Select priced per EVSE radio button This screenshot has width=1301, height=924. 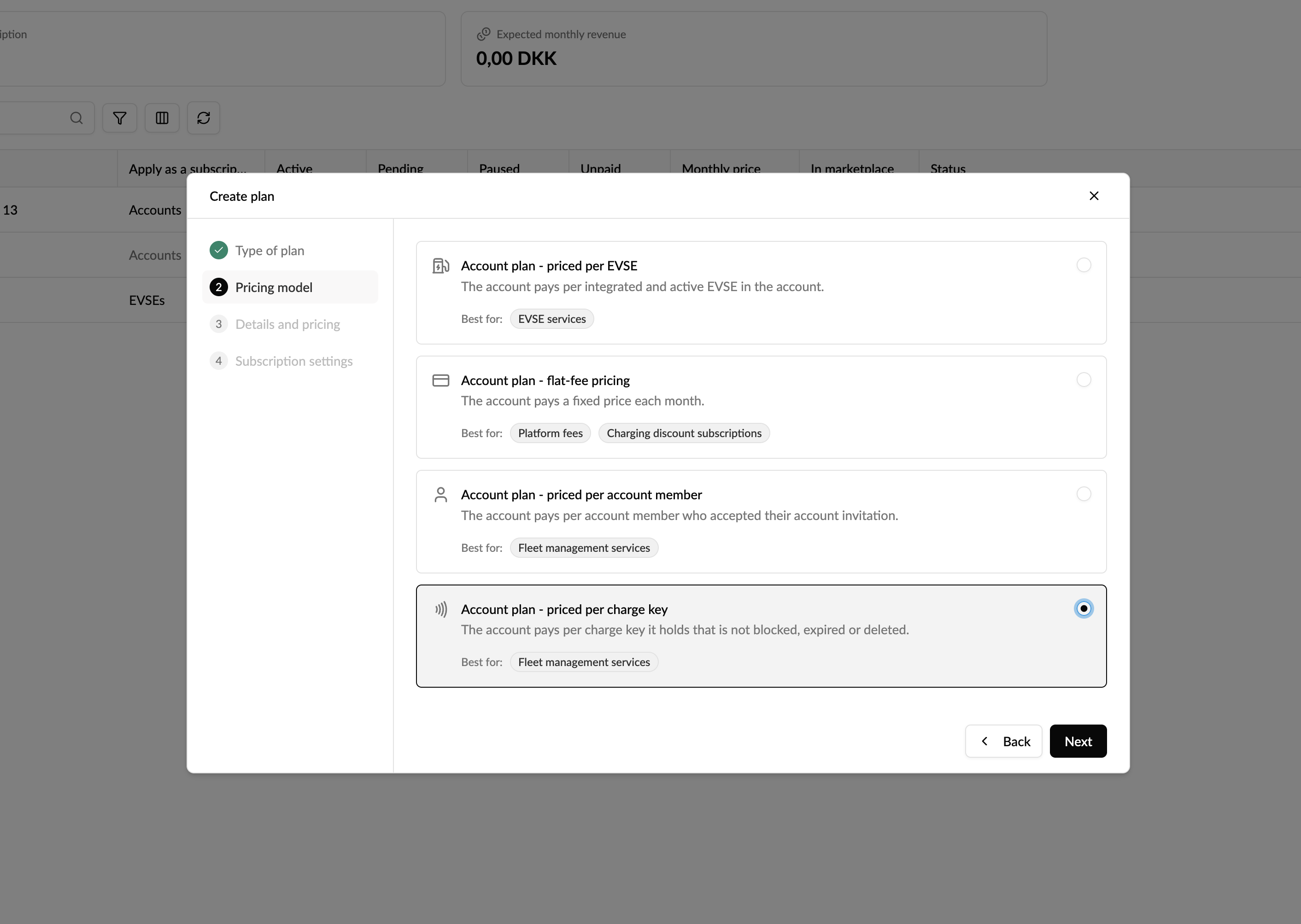(1084, 265)
